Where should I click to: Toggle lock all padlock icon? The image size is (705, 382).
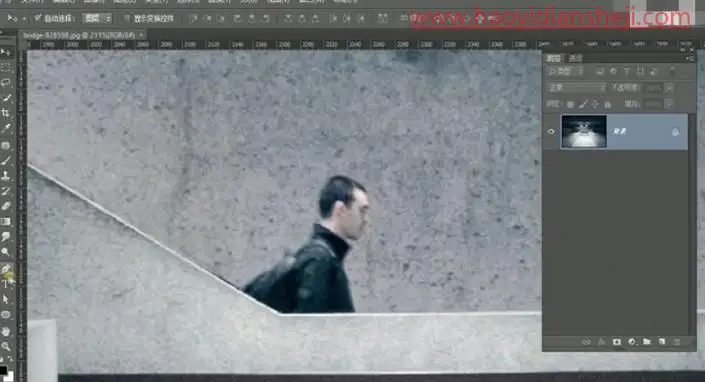[x=608, y=104]
